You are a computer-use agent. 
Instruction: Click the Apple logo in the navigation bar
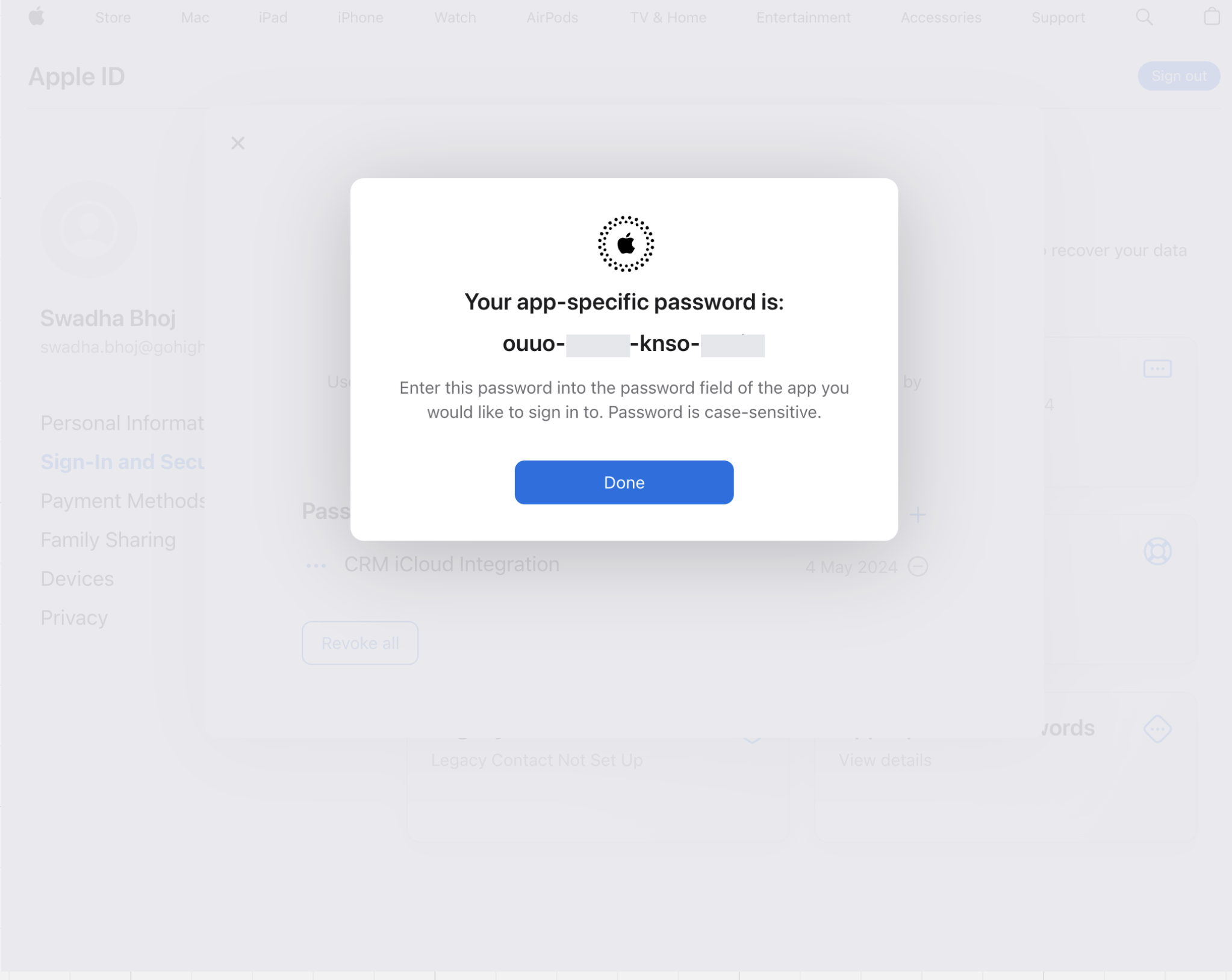[37, 17]
